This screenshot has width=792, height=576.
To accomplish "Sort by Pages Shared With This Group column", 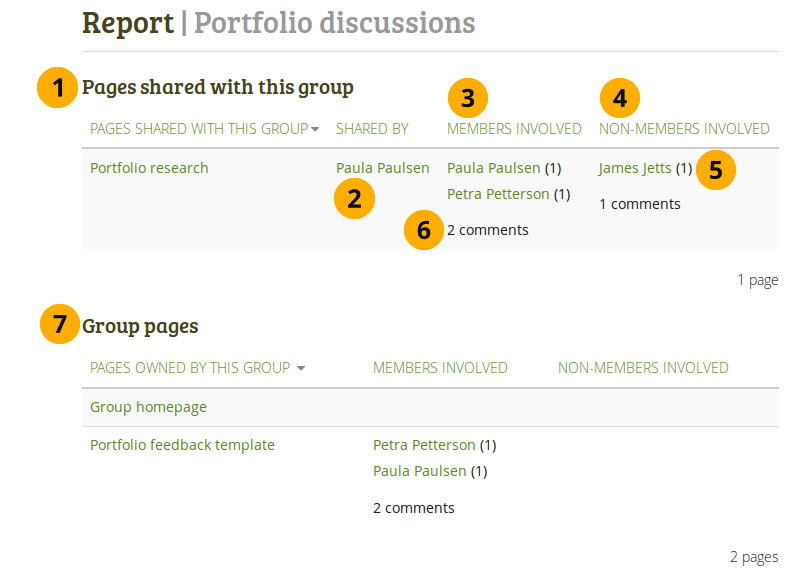I will [x=204, y=129].
